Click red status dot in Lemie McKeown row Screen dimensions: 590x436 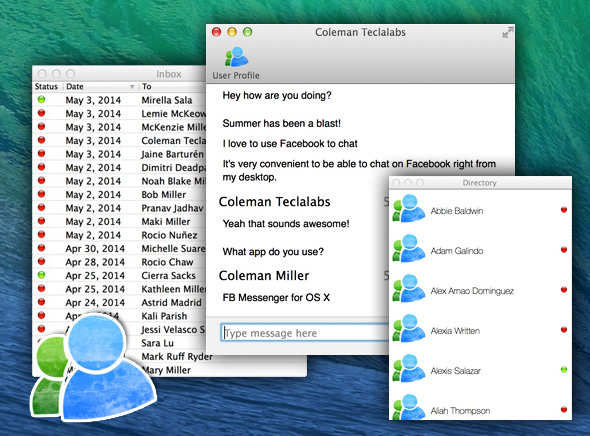tap(41, 113)
